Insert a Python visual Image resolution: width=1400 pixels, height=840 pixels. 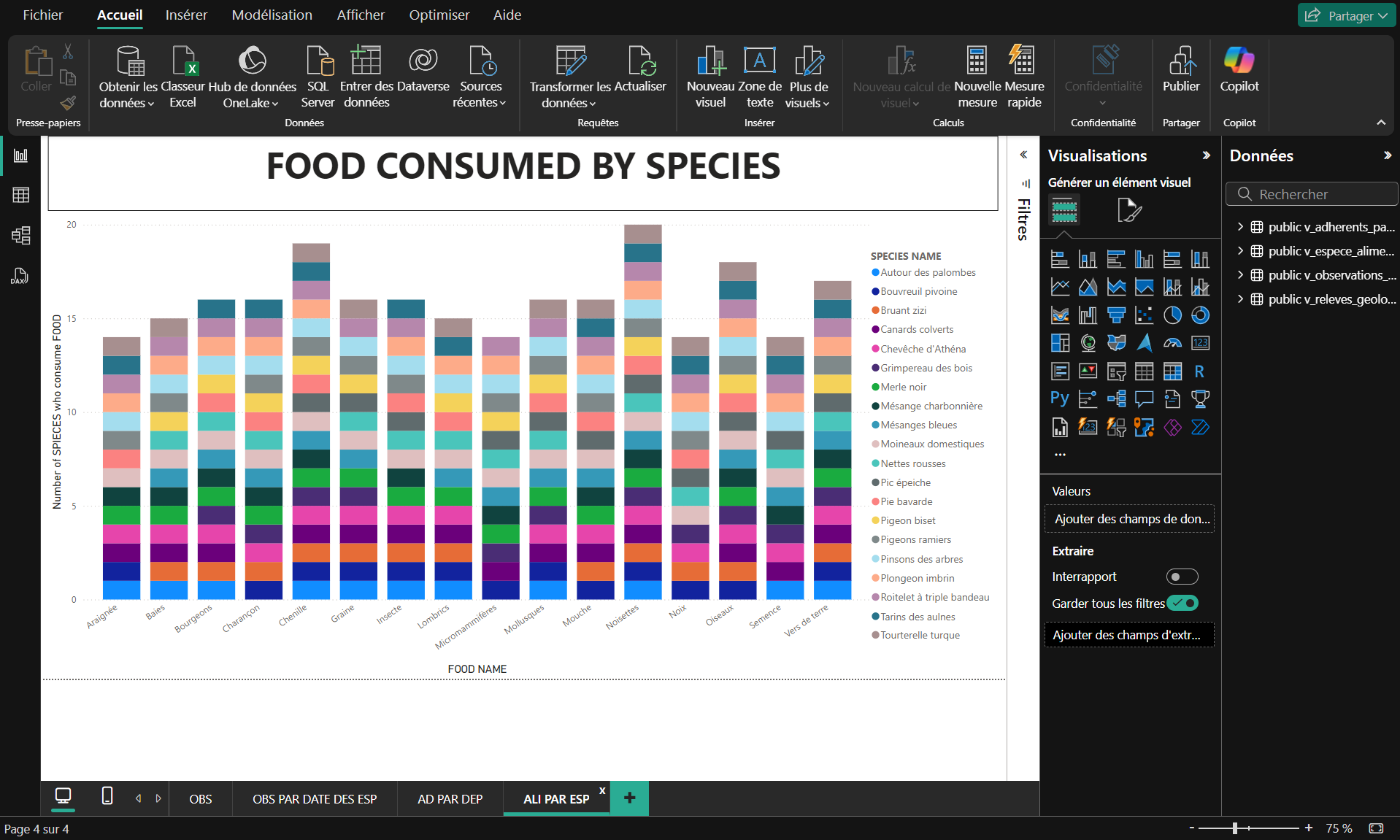tap(1059, 398)
